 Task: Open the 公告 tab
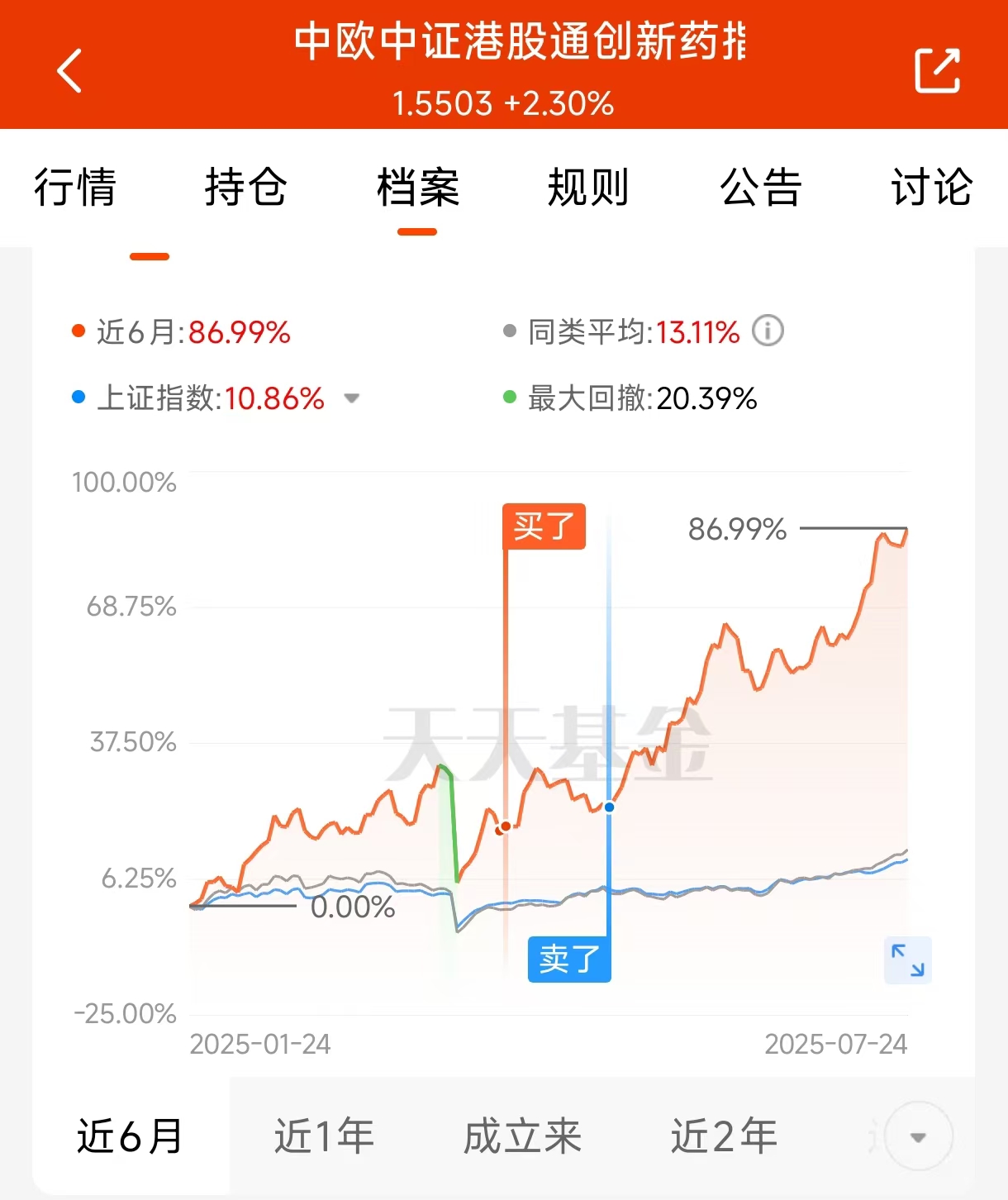(x=760, y=187)
